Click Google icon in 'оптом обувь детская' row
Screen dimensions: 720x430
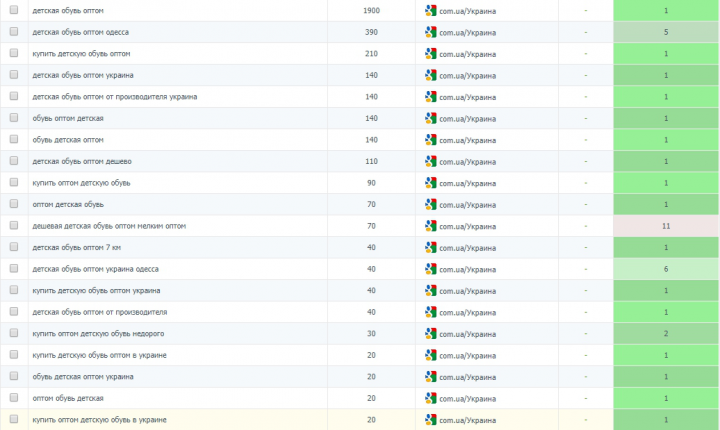430,398
